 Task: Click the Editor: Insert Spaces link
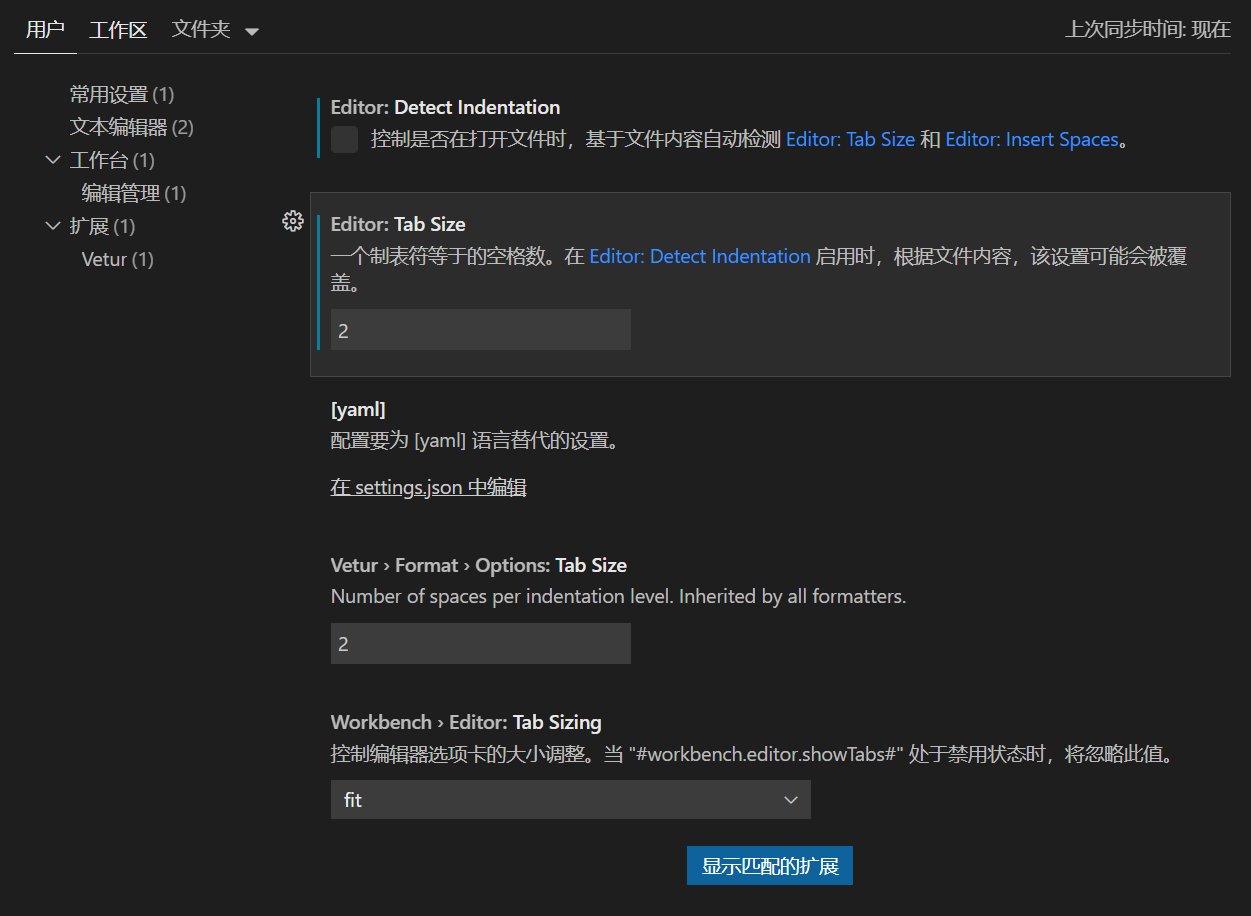point(1031,140)
